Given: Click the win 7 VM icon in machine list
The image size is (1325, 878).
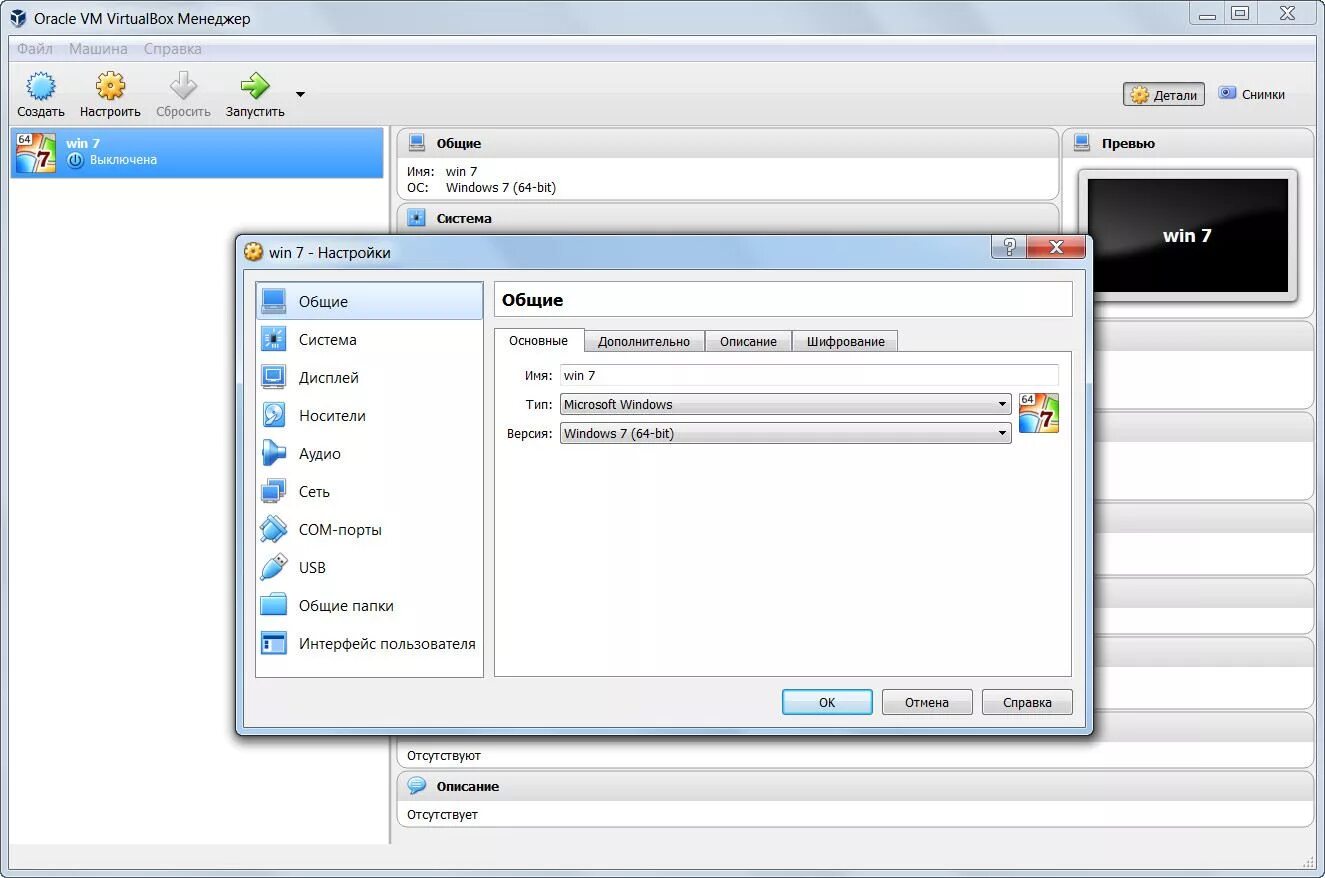Looking at the screenshot, I should click(36, 153).
